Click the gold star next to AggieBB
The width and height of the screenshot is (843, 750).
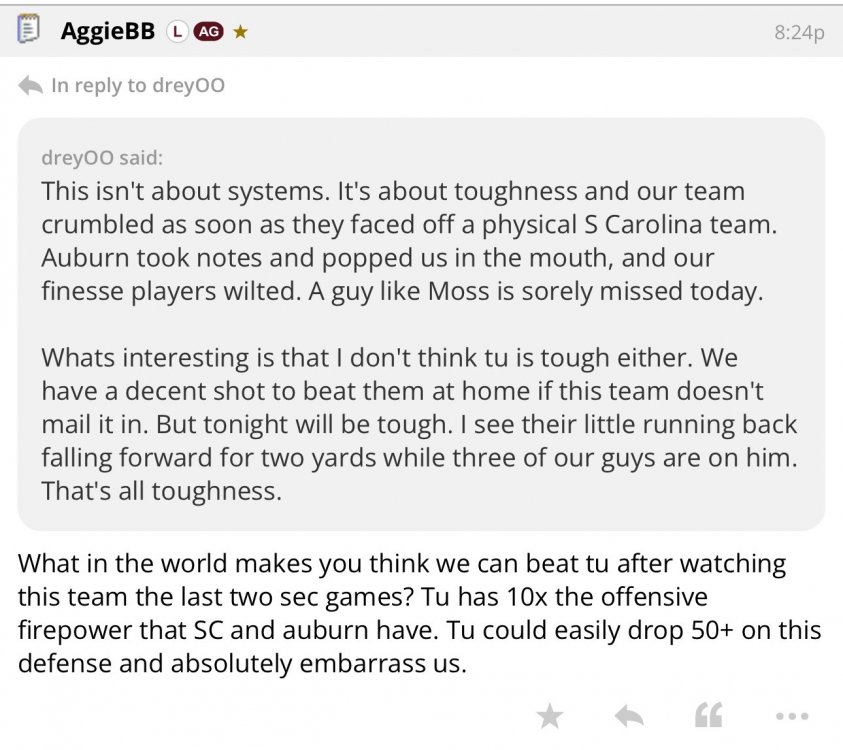[x=240, y=32]
